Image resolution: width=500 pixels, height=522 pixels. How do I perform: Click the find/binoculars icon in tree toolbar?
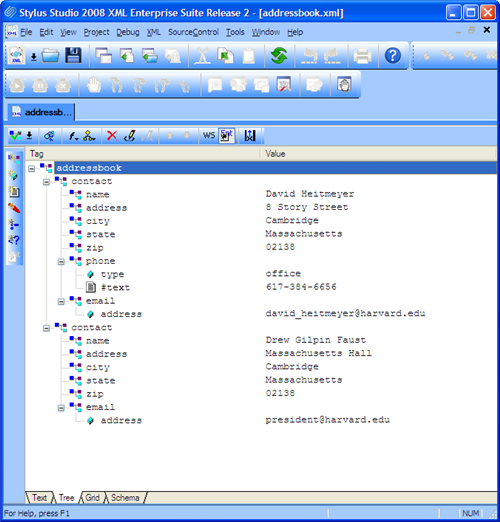click(x=49, y=136)
